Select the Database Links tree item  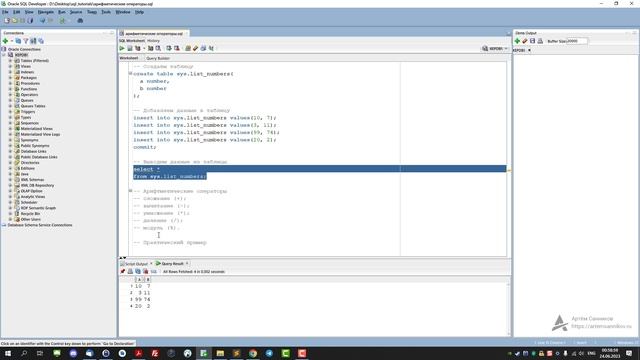[33, 151]
